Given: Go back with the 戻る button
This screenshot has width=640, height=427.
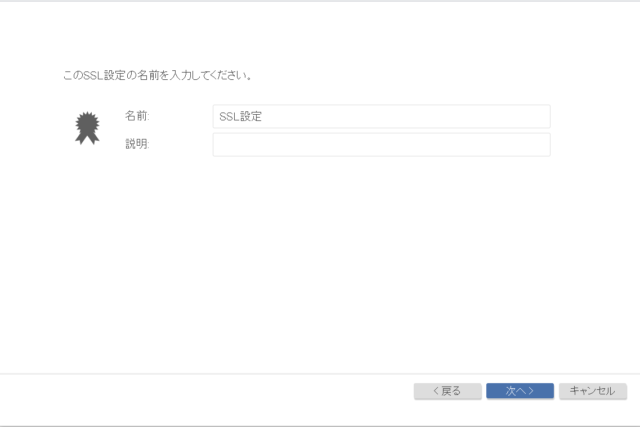Looking at the screenshot, I should click(x=447, y=391).
